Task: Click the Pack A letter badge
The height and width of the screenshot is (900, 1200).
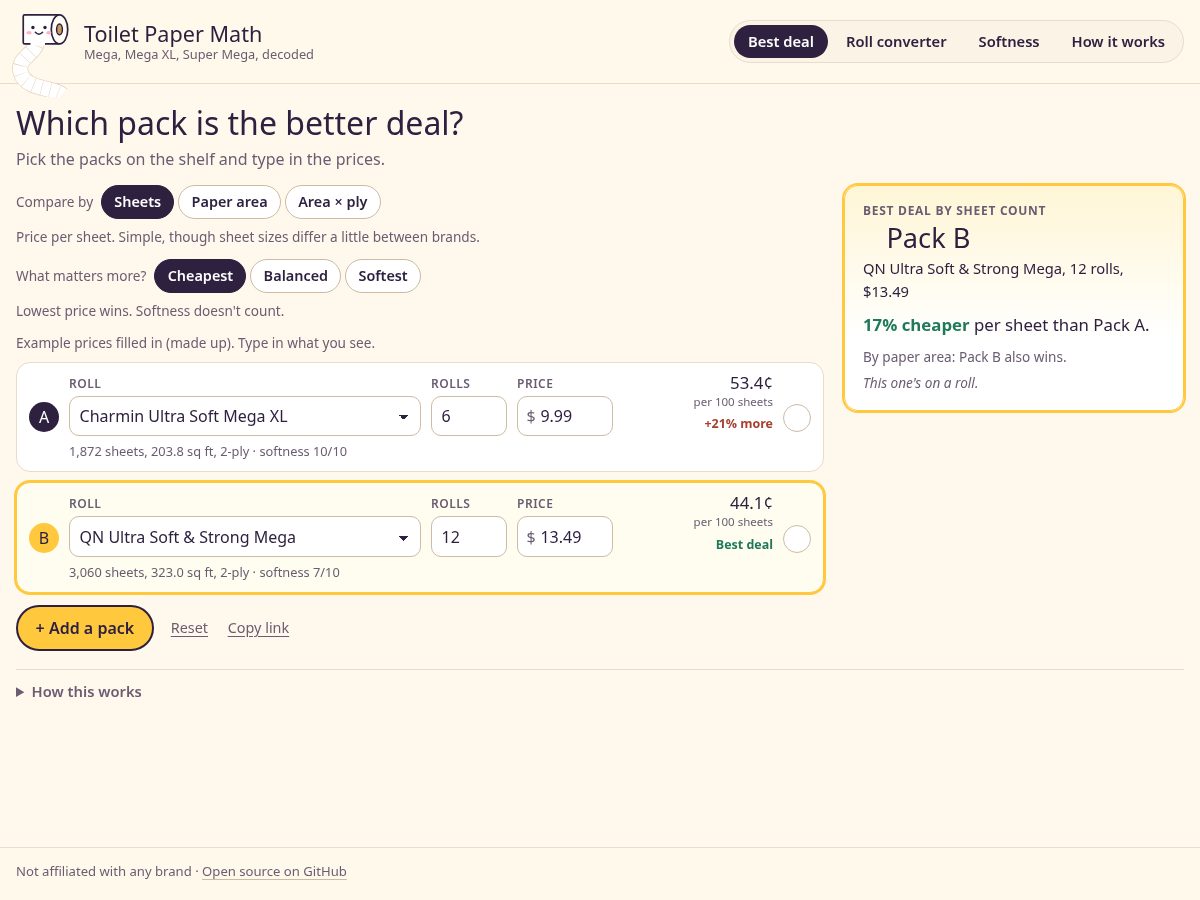Action: (43, 417)
